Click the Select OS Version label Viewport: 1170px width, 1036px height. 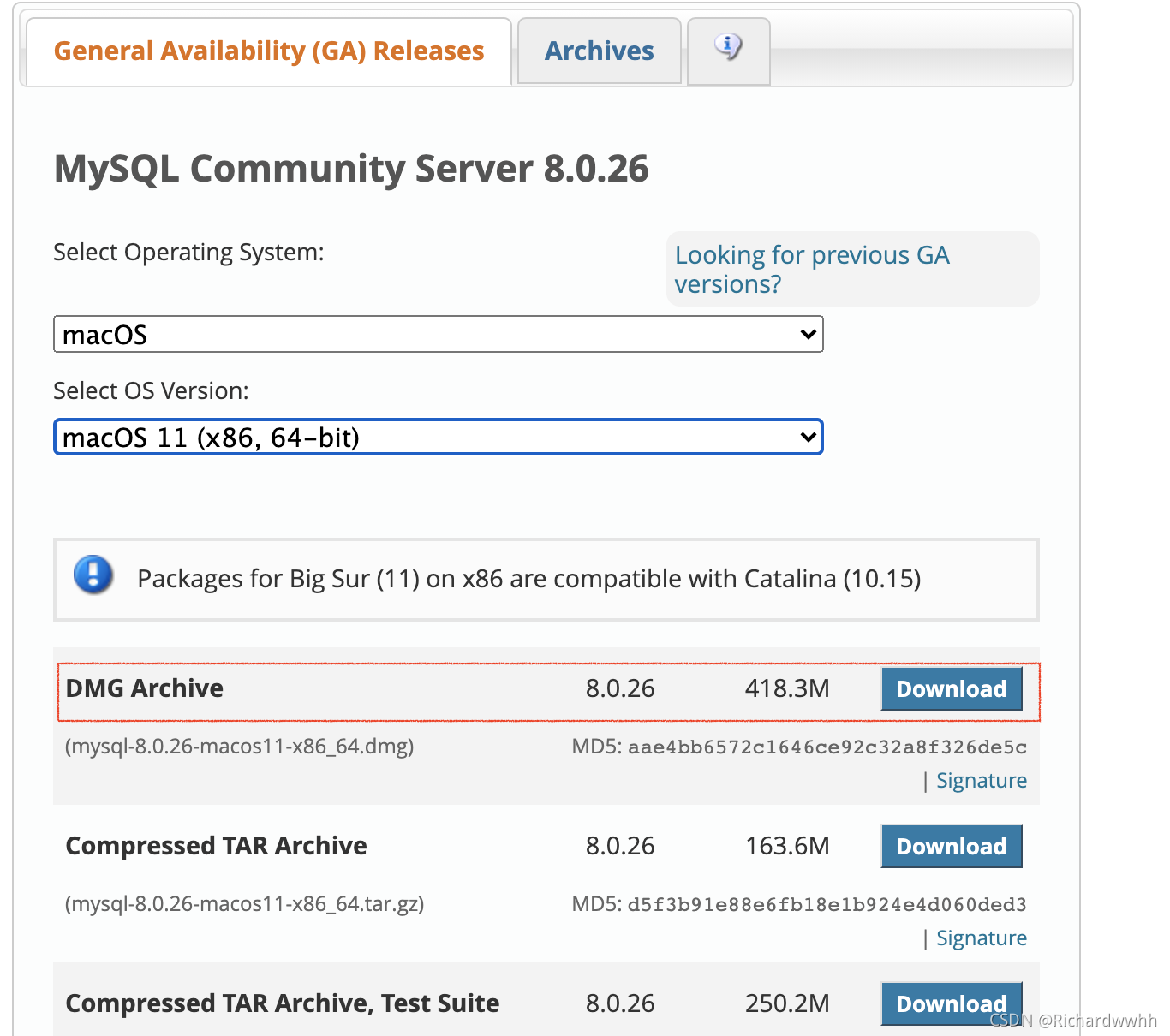pyautogui.click(x=152, y=390)
